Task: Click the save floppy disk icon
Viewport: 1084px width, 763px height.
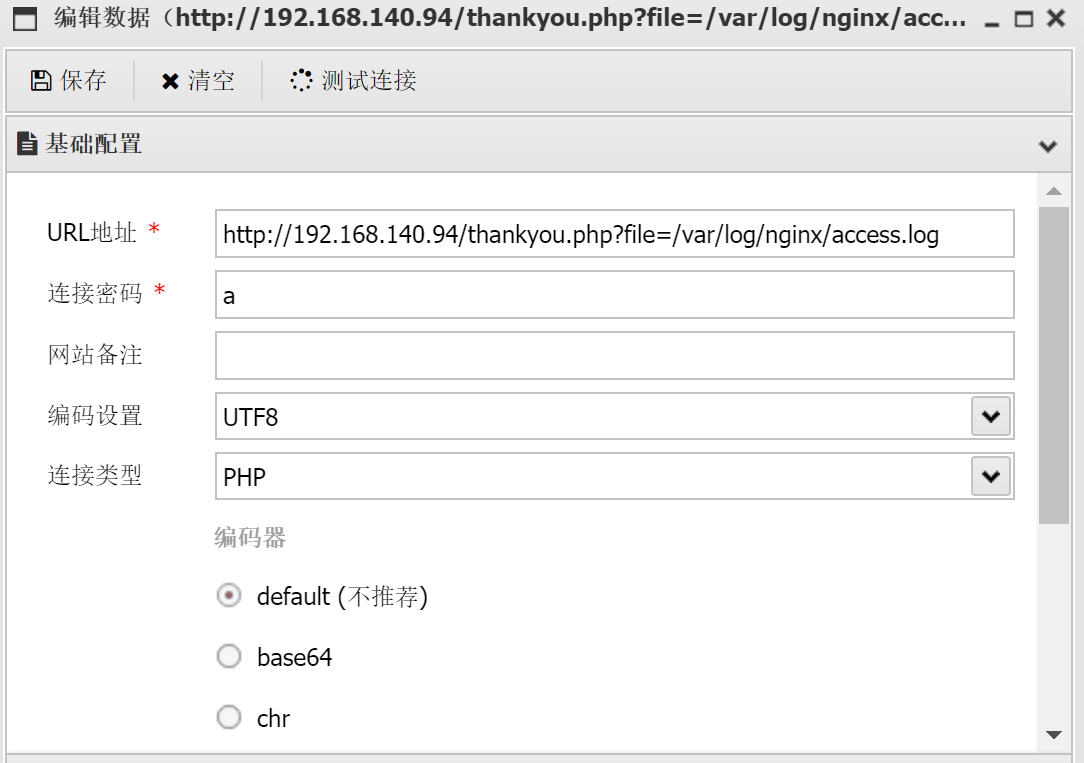Action: click(41, 81)
